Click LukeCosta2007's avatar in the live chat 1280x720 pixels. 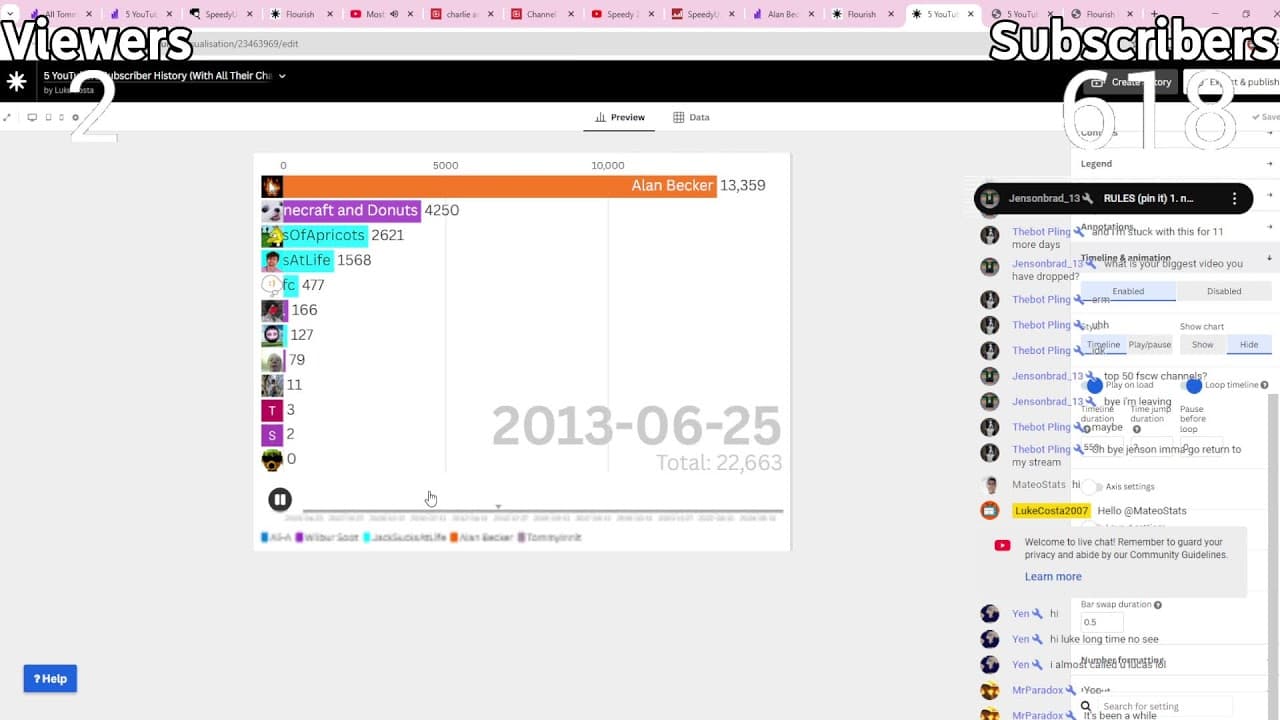click(990, 510)
